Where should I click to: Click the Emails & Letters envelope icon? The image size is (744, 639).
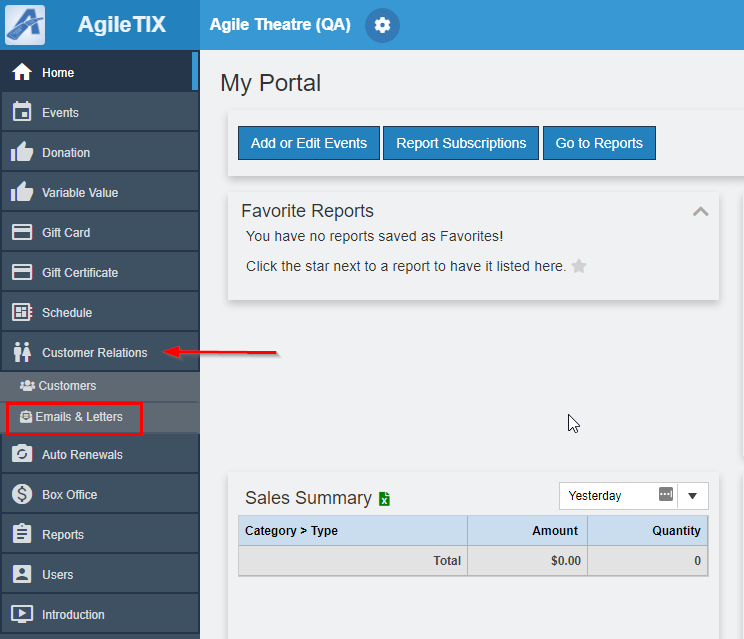pos(26,417)
